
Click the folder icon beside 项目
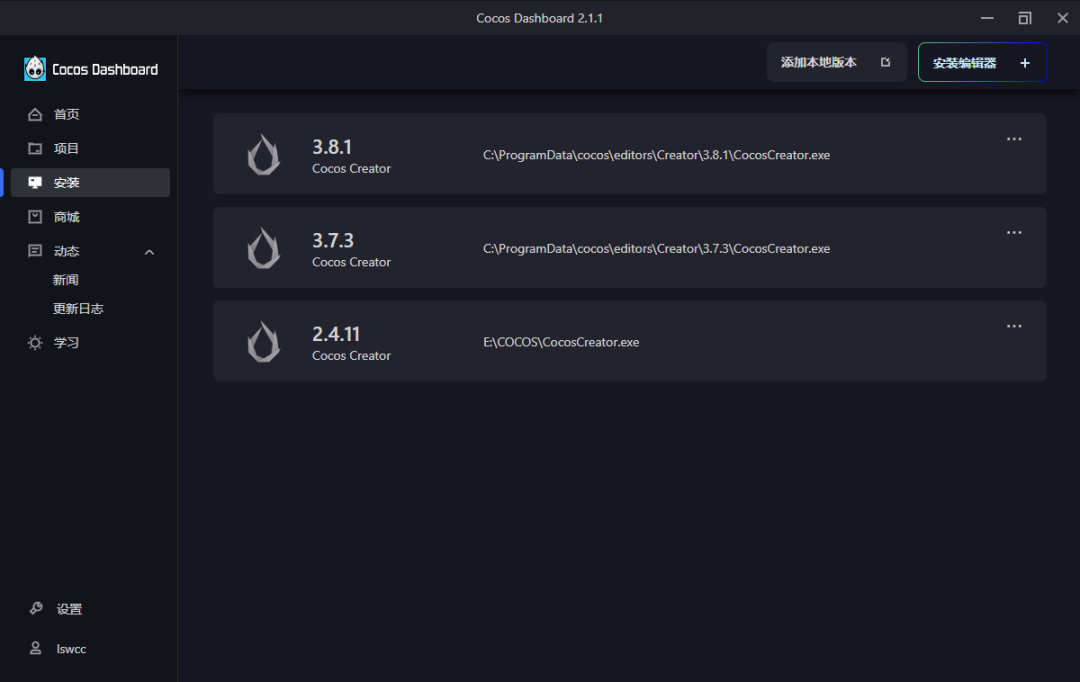35,148
